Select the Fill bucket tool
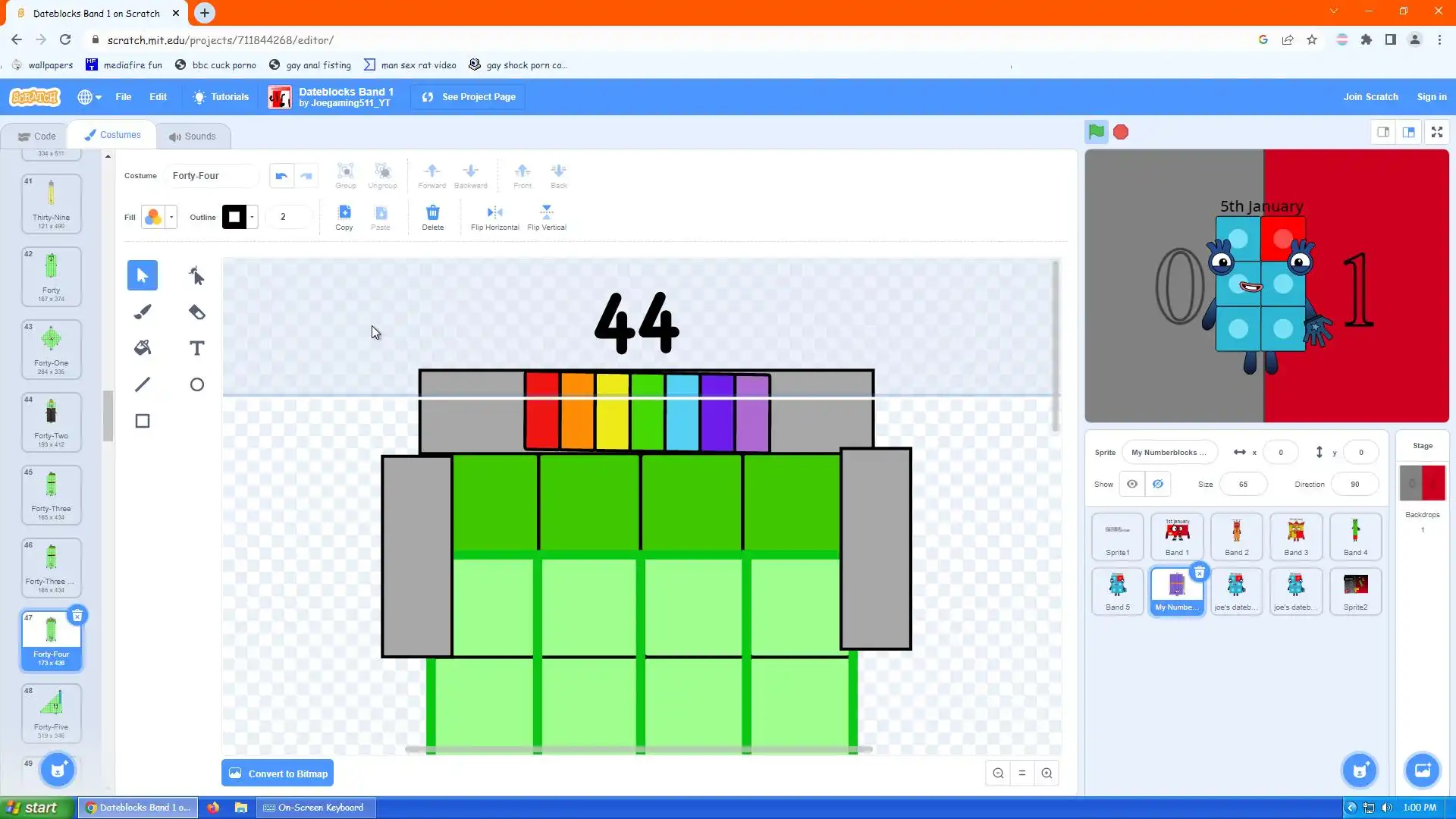1456x819 pixels. (x=143, y=348)
